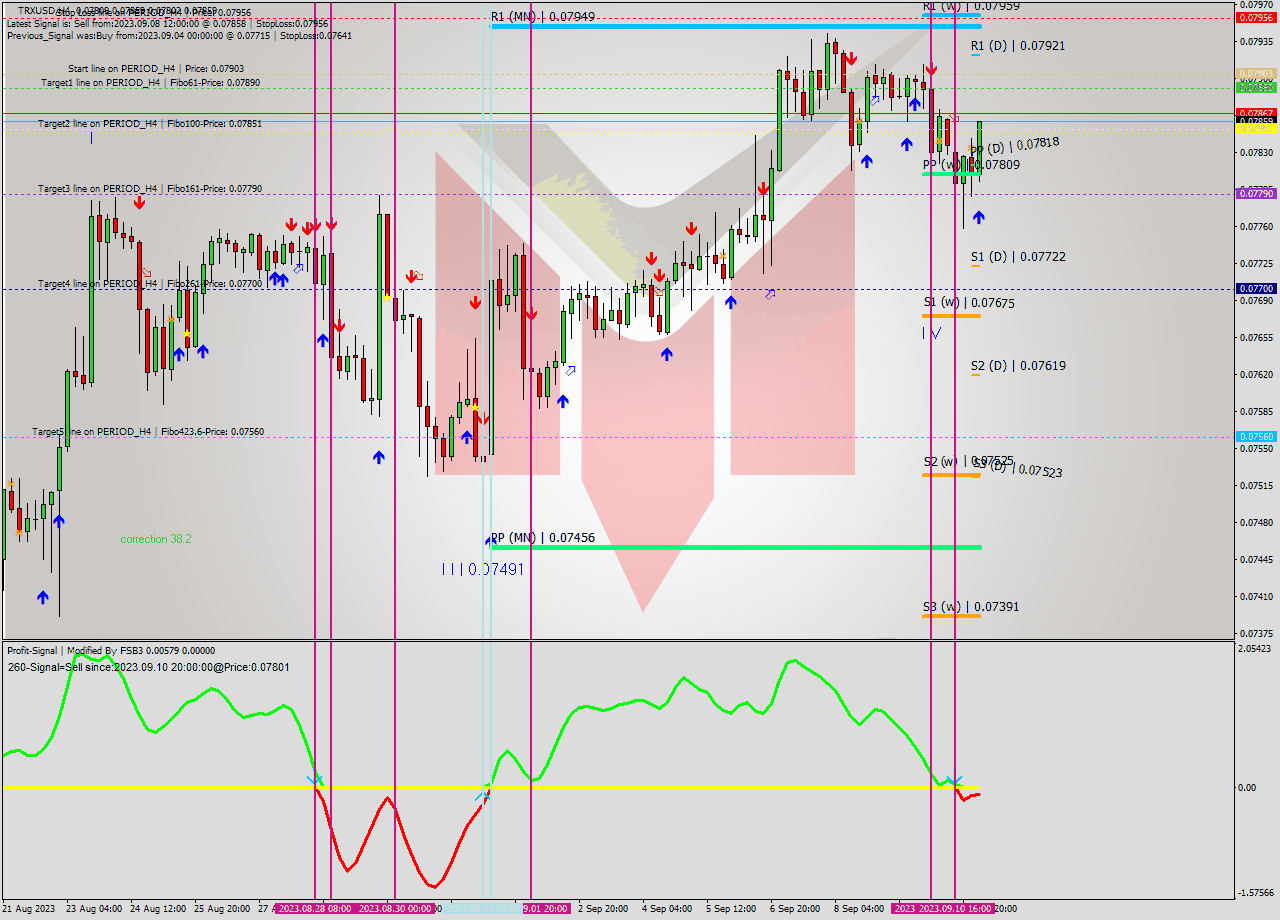The width and height of the screenshot is (1280, 920).
Task: Select the green PP (MN) pivot line
Action: click(x=736, y=547)
